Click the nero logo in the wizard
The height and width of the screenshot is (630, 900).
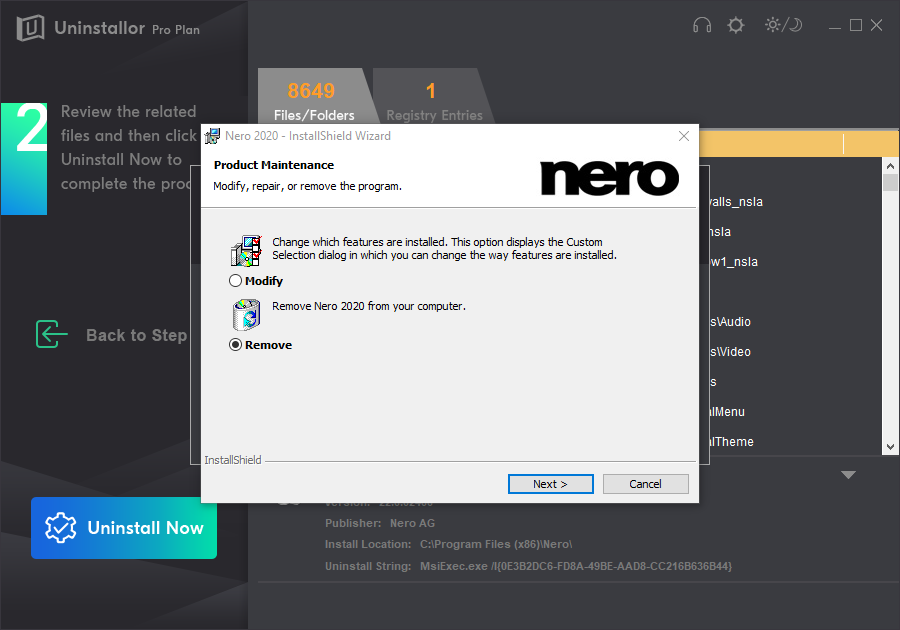click(x=610, y=177)
